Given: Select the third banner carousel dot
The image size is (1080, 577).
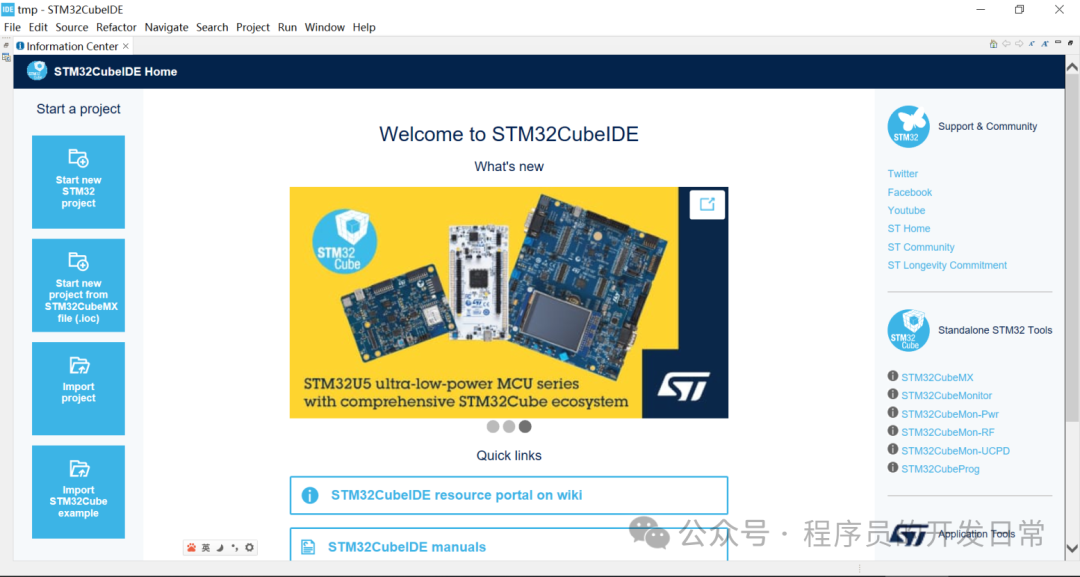Looking at the screenshot, I should [525, 427].
